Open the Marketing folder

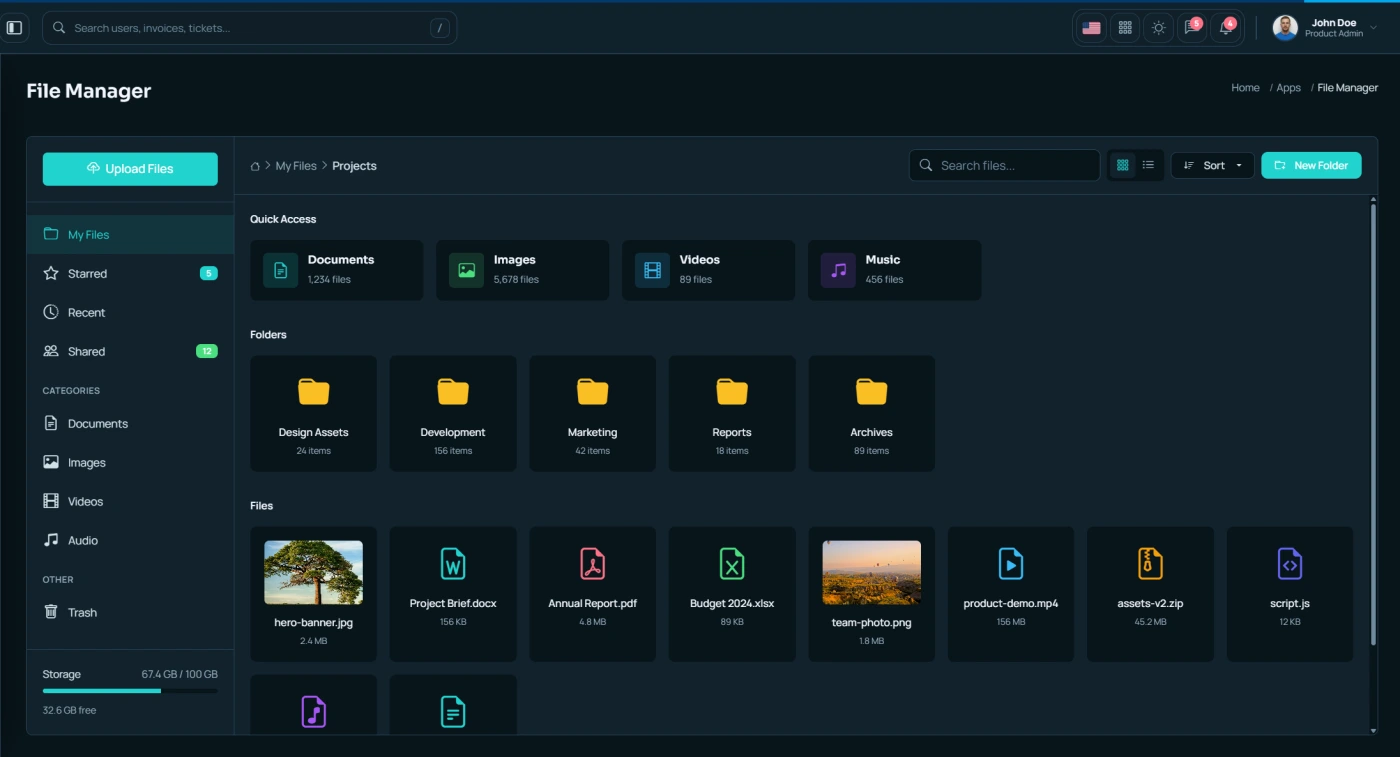point(592,413)
